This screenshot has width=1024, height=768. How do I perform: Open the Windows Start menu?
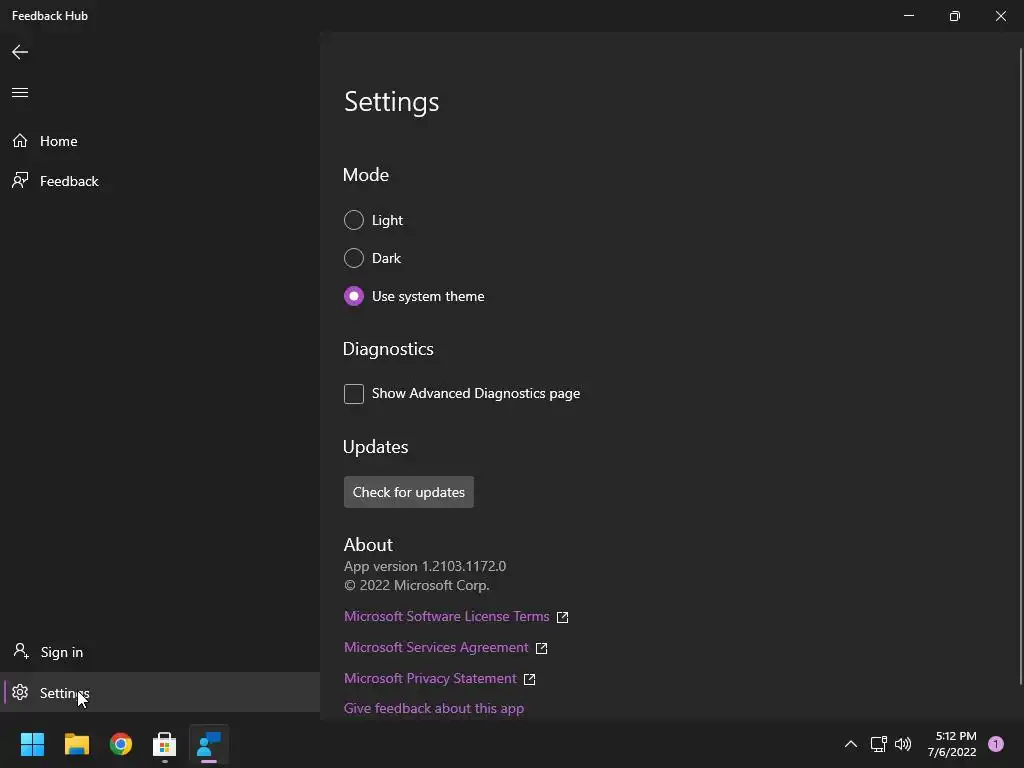[32, 744]
